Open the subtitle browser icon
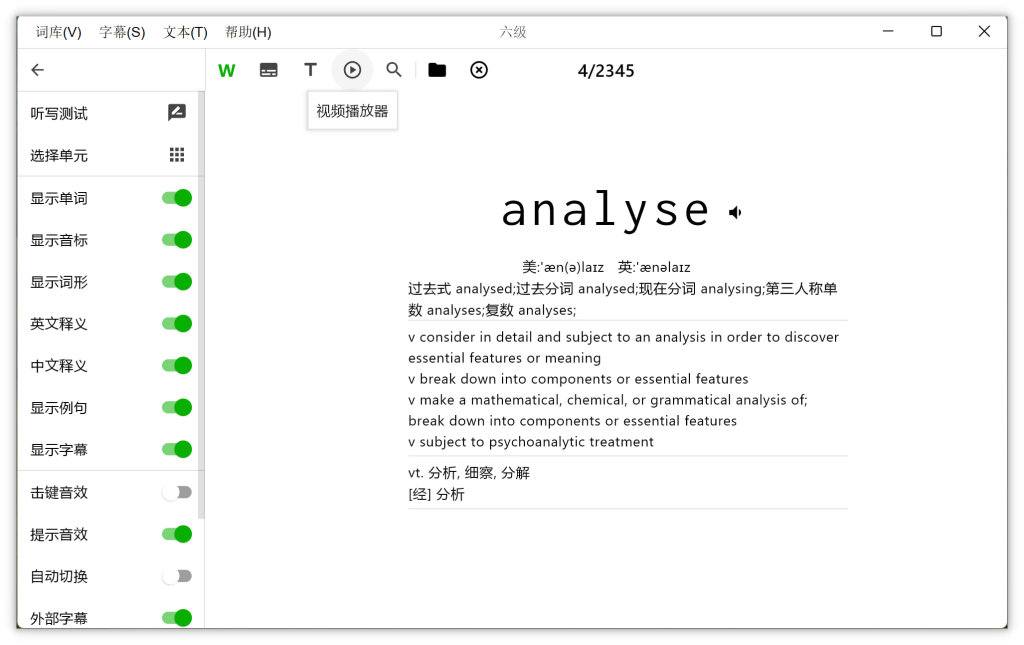1024x645 pixels. tap(269, 70)
